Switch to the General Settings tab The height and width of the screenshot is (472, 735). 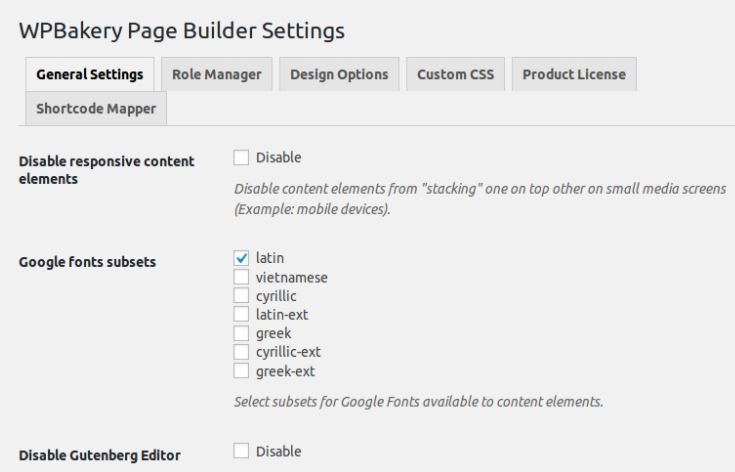(x=90, y=75)
